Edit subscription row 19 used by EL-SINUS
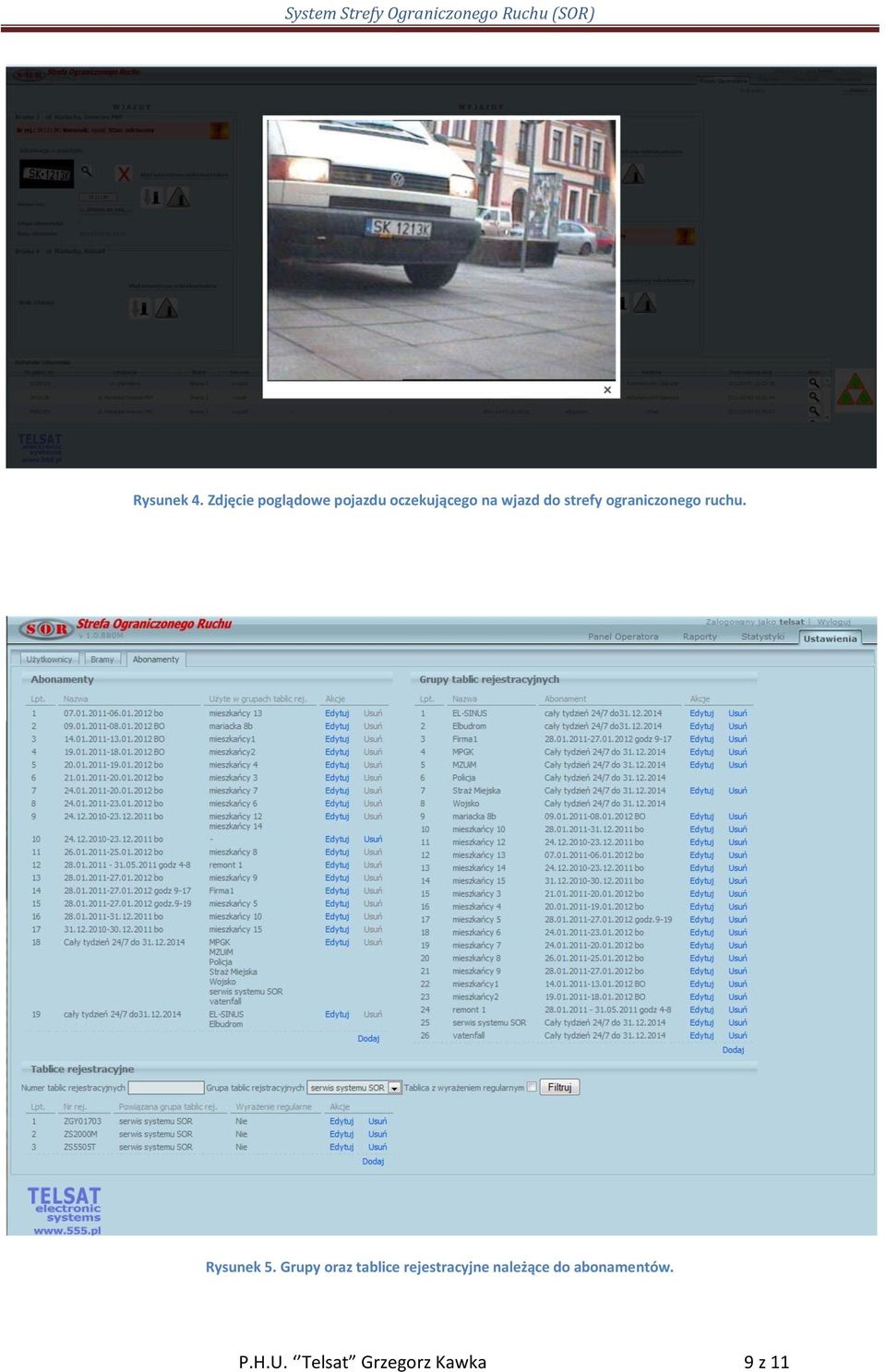 point(337,1014)
